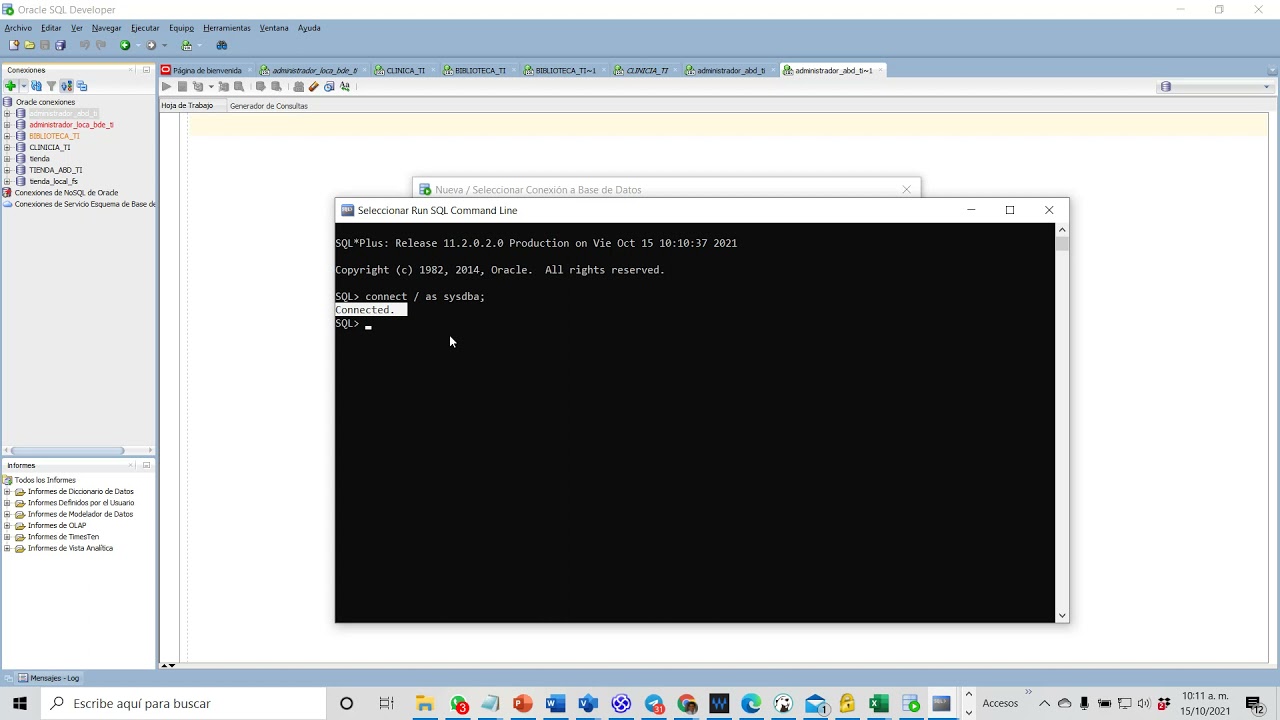Click the Unshared SQL Worksheet icon

click(x=298, y=86)
